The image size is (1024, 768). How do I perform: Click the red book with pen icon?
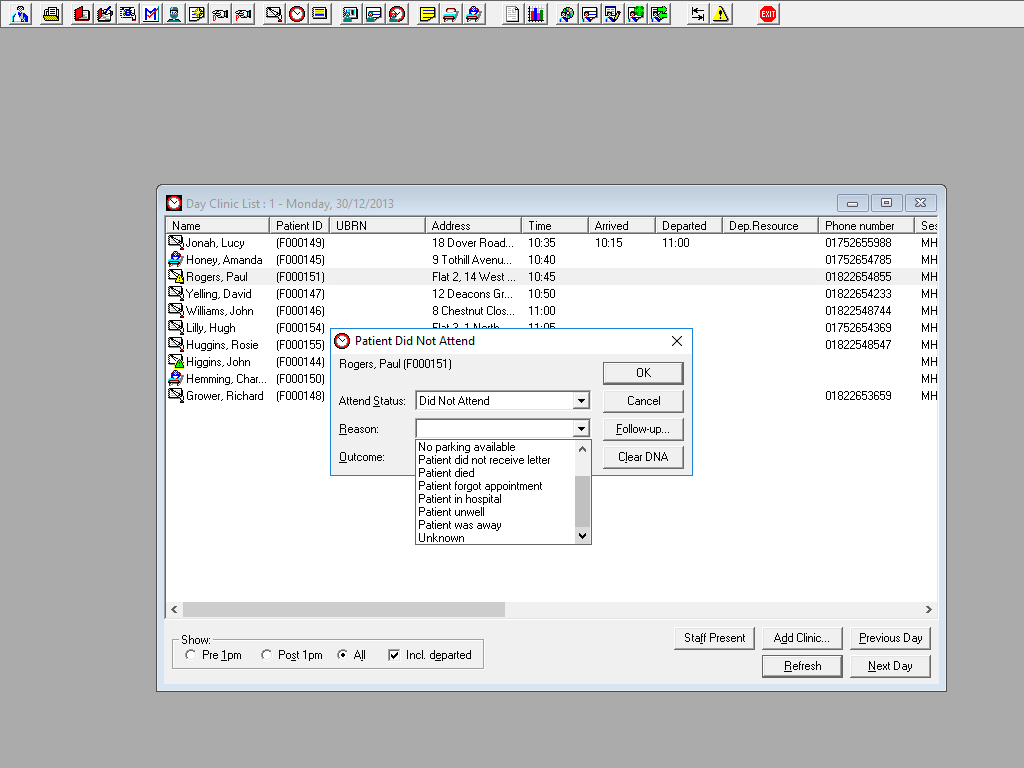(x=104, y=14)
